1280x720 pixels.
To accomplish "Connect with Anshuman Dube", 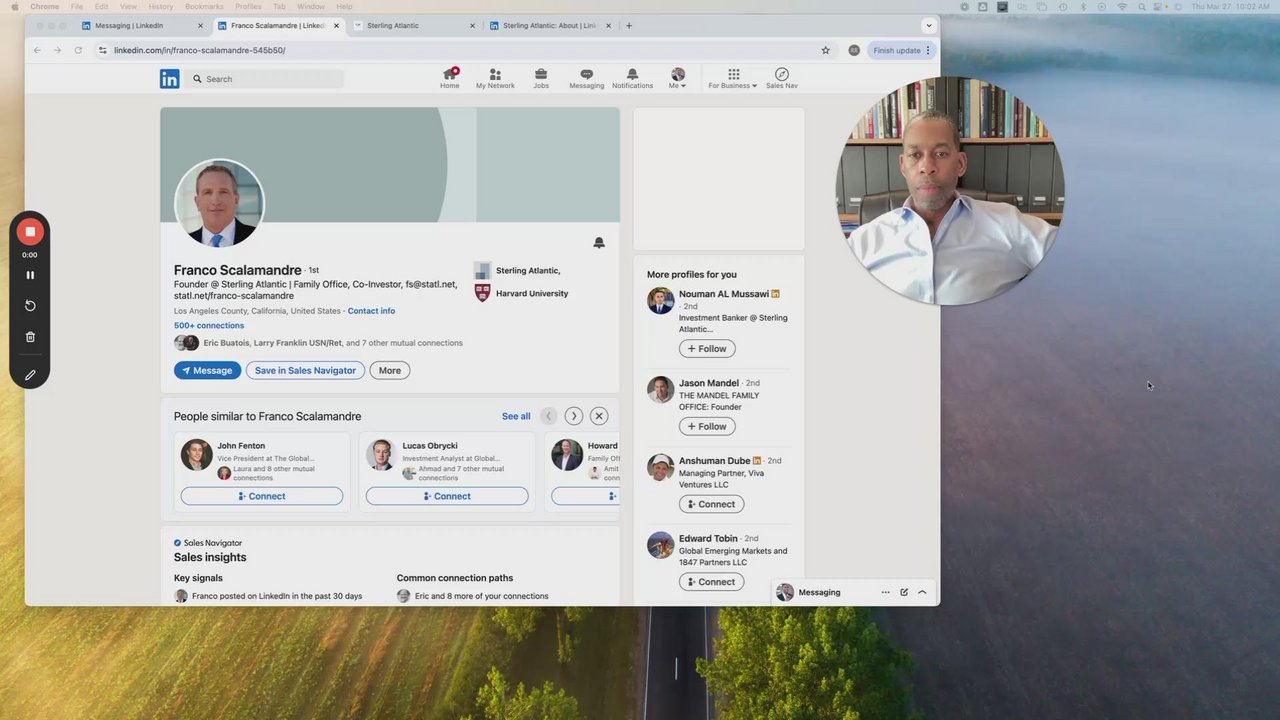I will [x=711, y=504].
